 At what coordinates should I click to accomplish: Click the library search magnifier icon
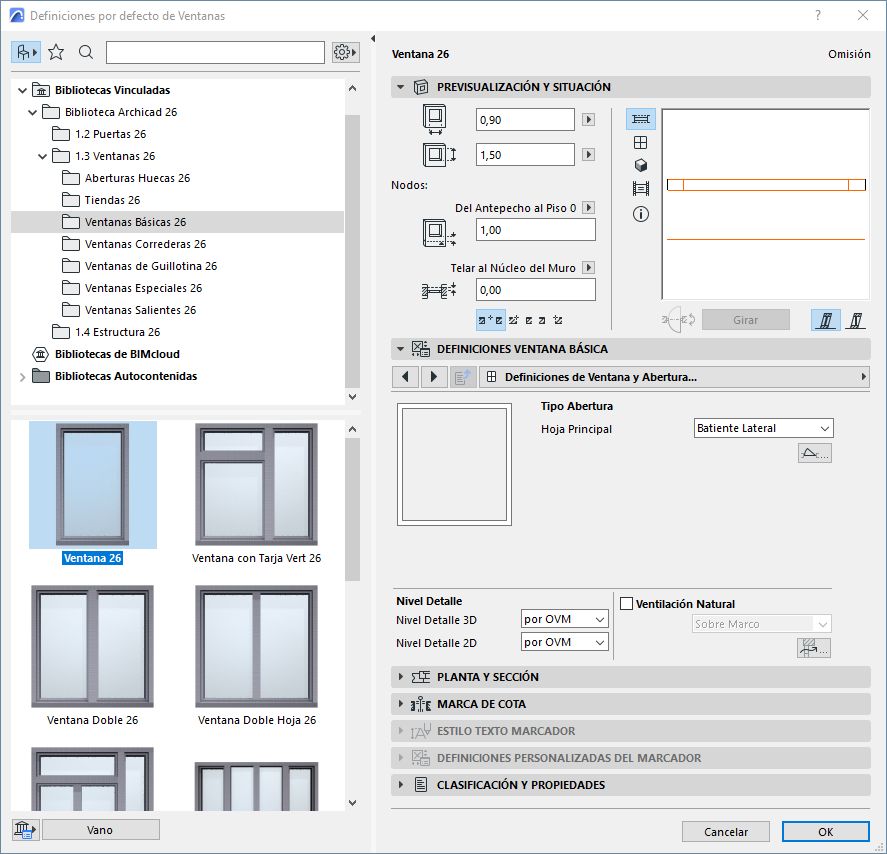click(86, 52)
